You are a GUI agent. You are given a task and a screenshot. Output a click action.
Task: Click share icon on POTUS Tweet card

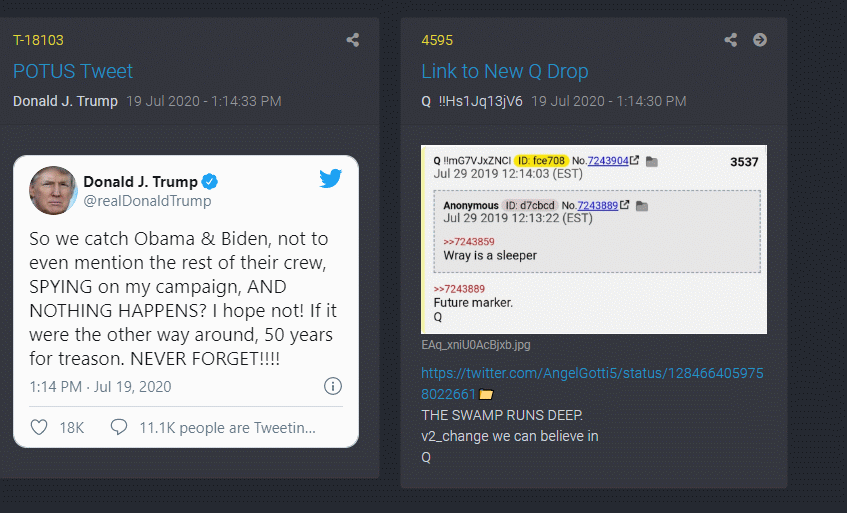click(x=353, y=40)
